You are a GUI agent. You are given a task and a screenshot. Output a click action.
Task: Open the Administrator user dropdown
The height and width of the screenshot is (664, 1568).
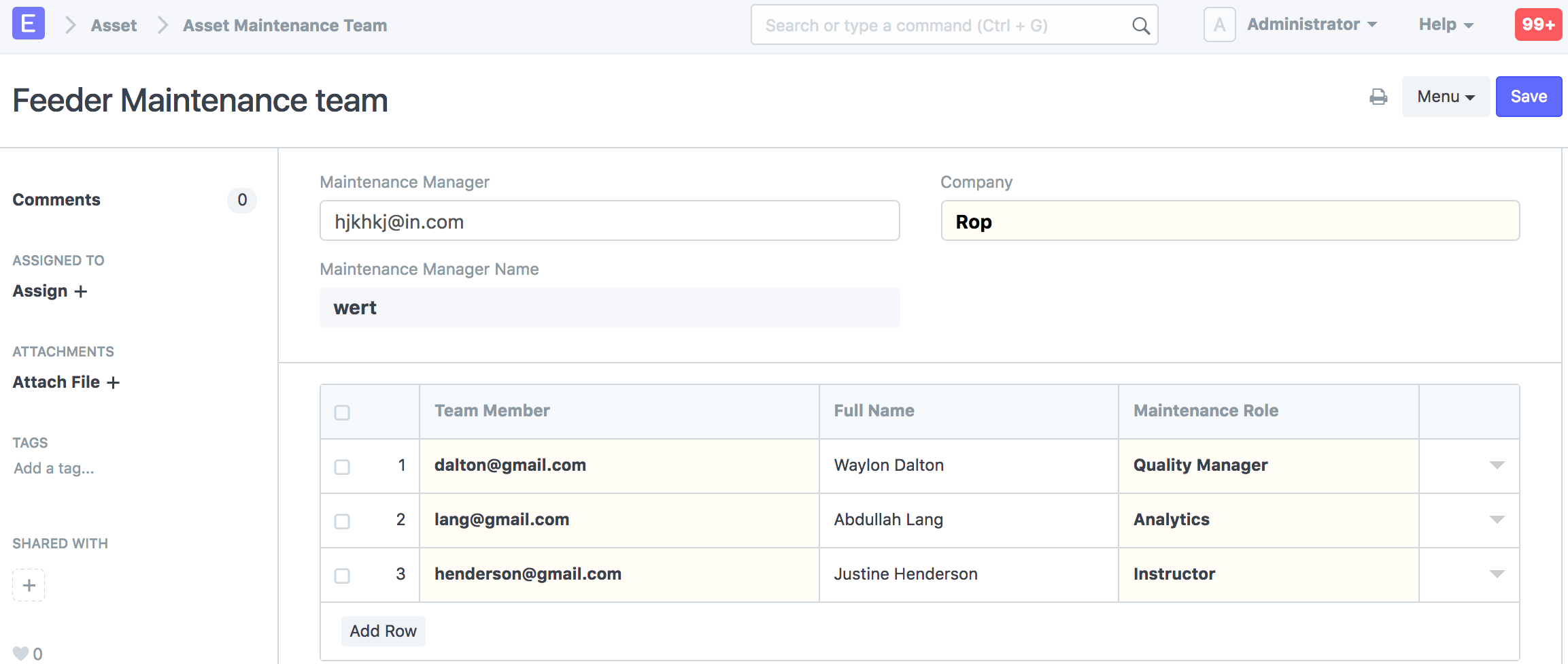click(1311, 24)
